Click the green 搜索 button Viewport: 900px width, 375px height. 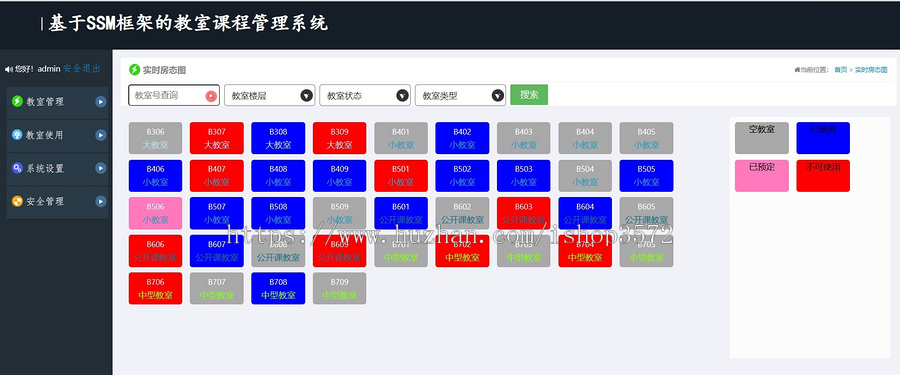point(529,95)
